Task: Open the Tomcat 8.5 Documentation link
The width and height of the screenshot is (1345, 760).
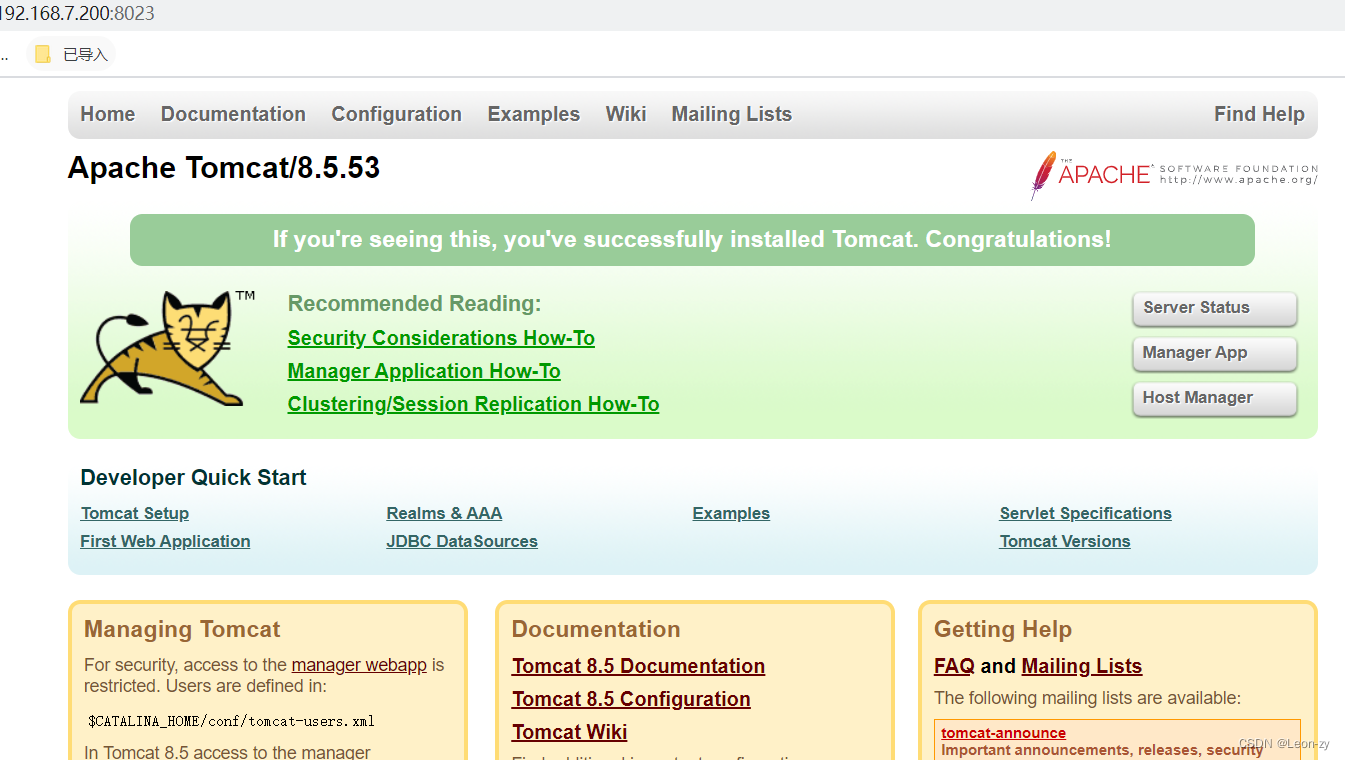Action: coord(638,666)
